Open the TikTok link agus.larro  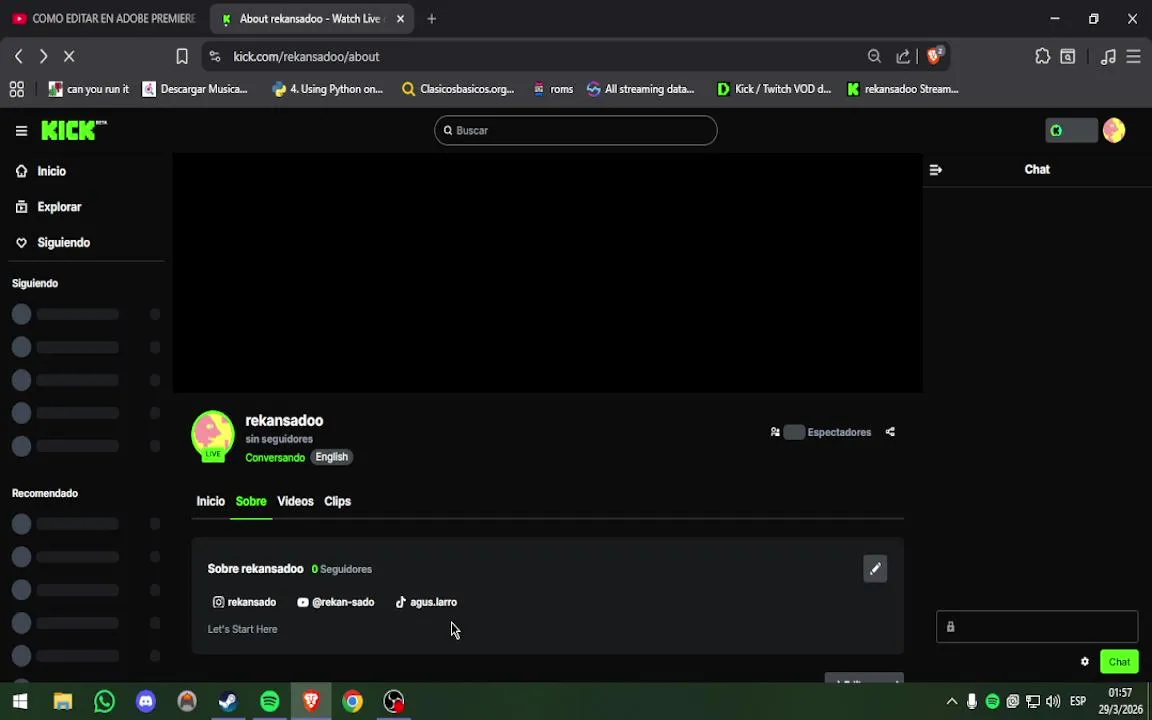[x=426, y=602]
